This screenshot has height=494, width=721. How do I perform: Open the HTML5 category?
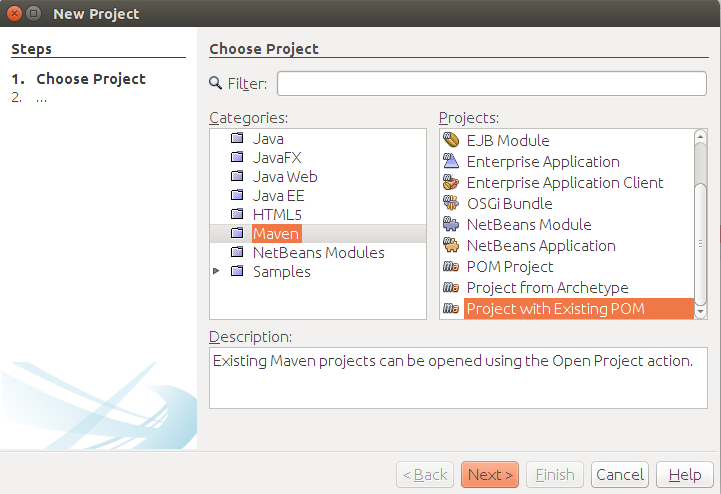pos(276,215)
